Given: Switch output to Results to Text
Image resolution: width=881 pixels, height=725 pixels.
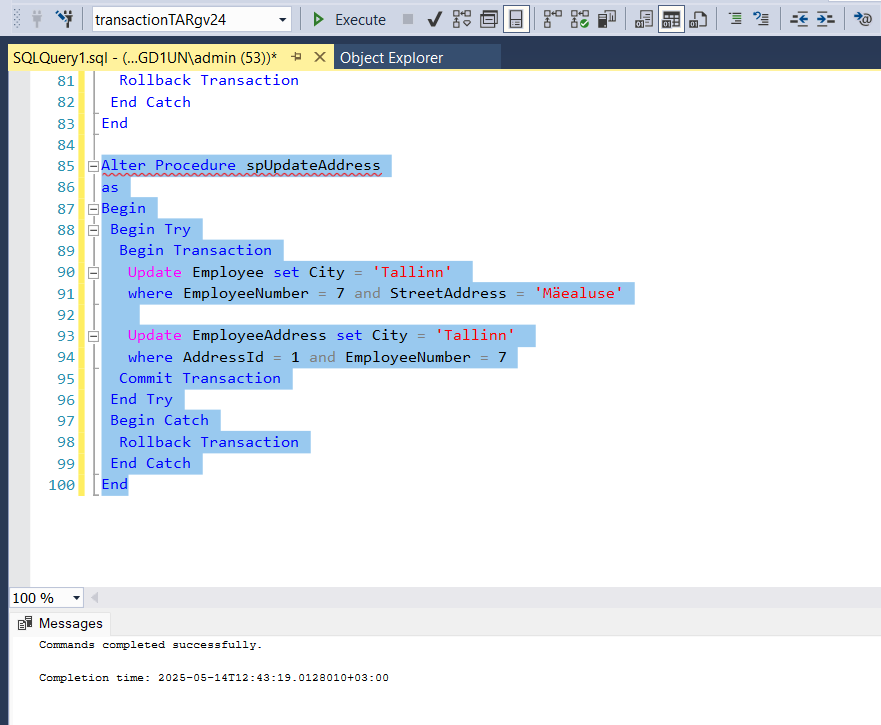Looking at the screenshot, I should click(x=644, y=20).
